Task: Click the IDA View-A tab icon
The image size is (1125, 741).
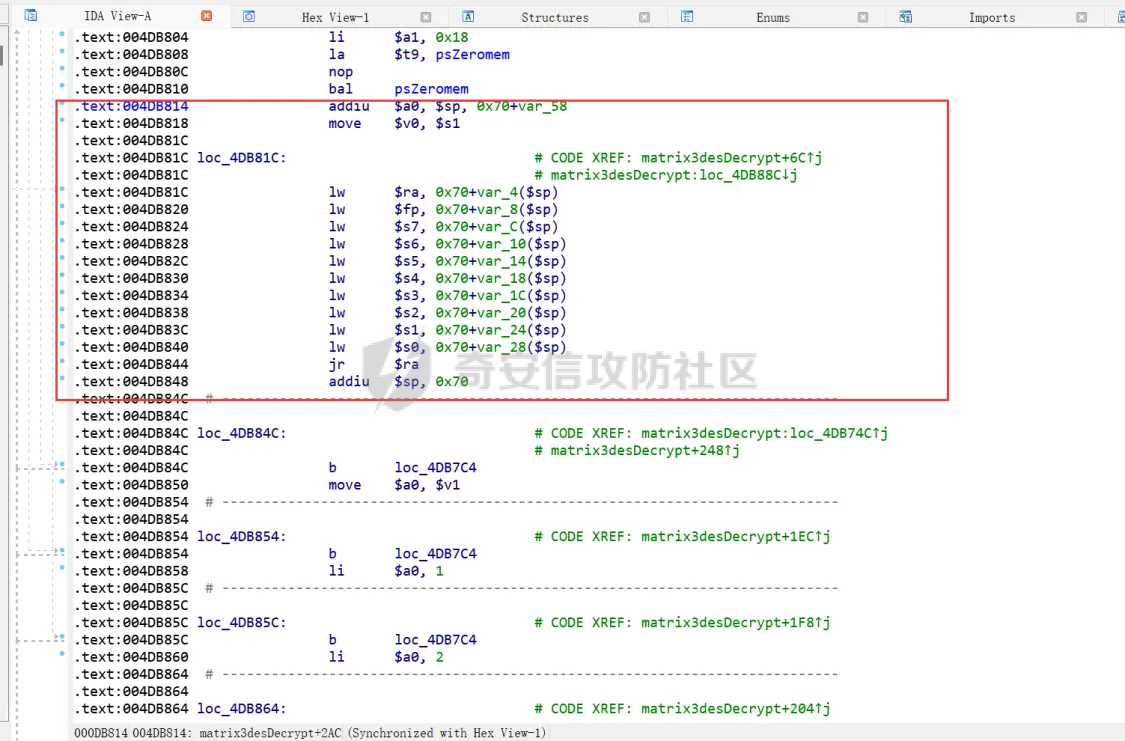Action: [31, 17]
